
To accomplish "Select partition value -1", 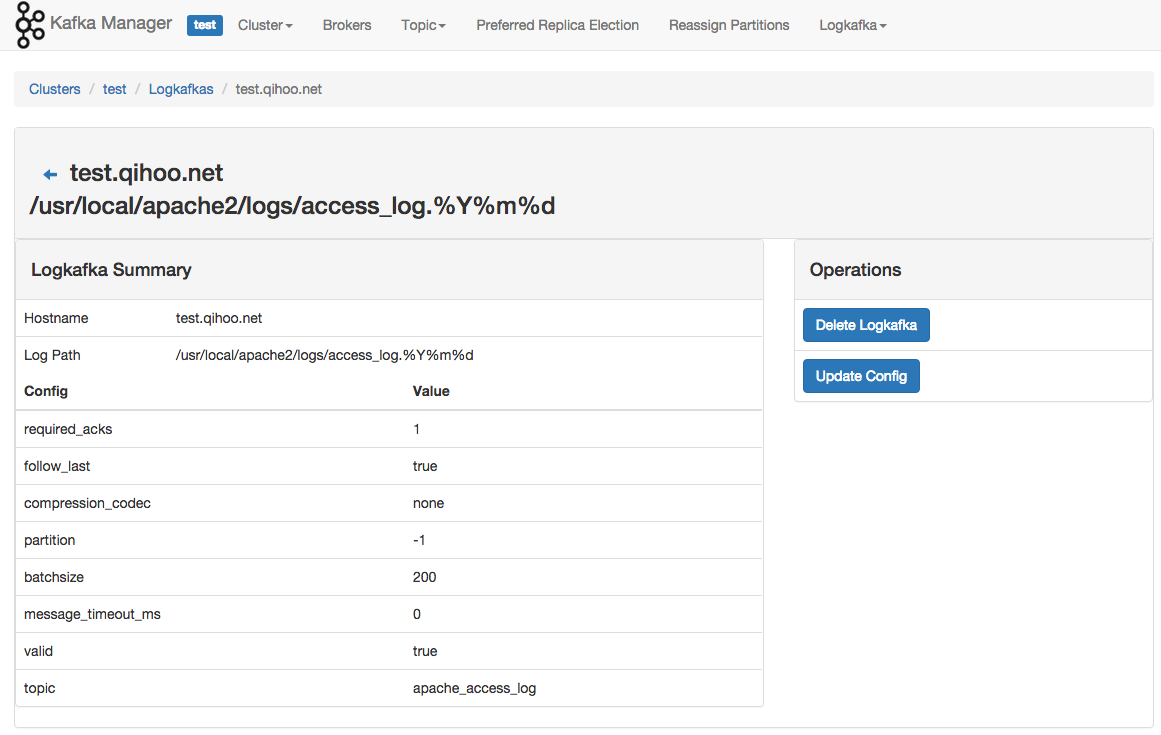I will [419, 540].
